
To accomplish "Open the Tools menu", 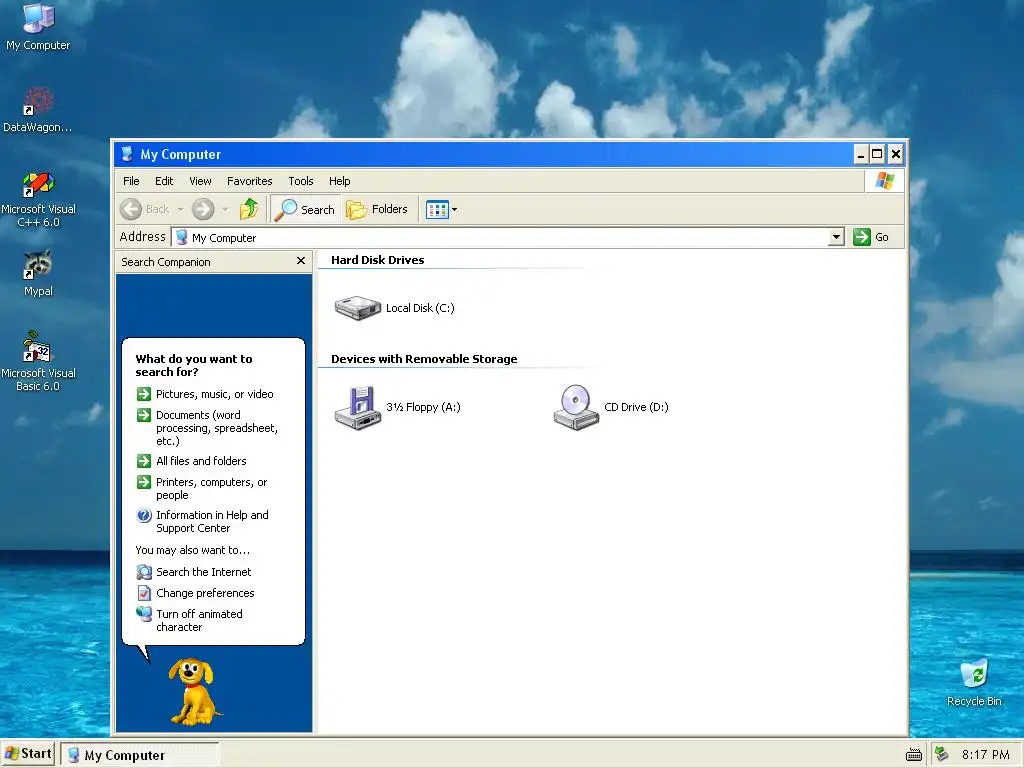I will (x=301, y=181).
